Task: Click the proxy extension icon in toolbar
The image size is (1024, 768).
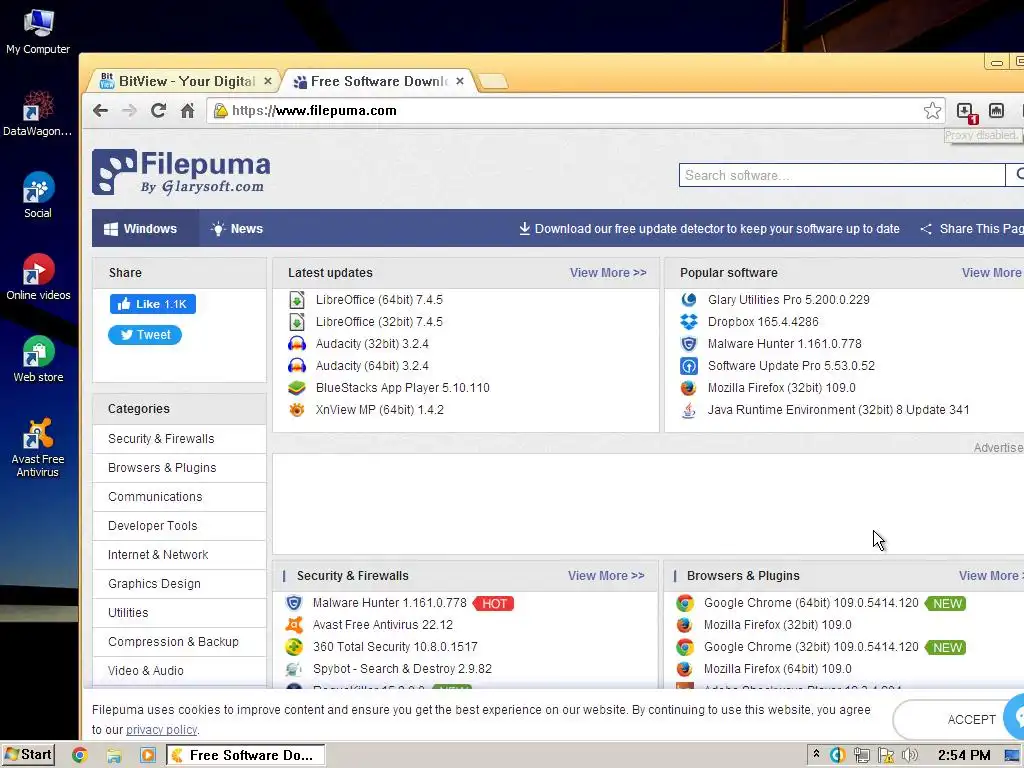Action: pyautogui.click(x=996, y=110)
